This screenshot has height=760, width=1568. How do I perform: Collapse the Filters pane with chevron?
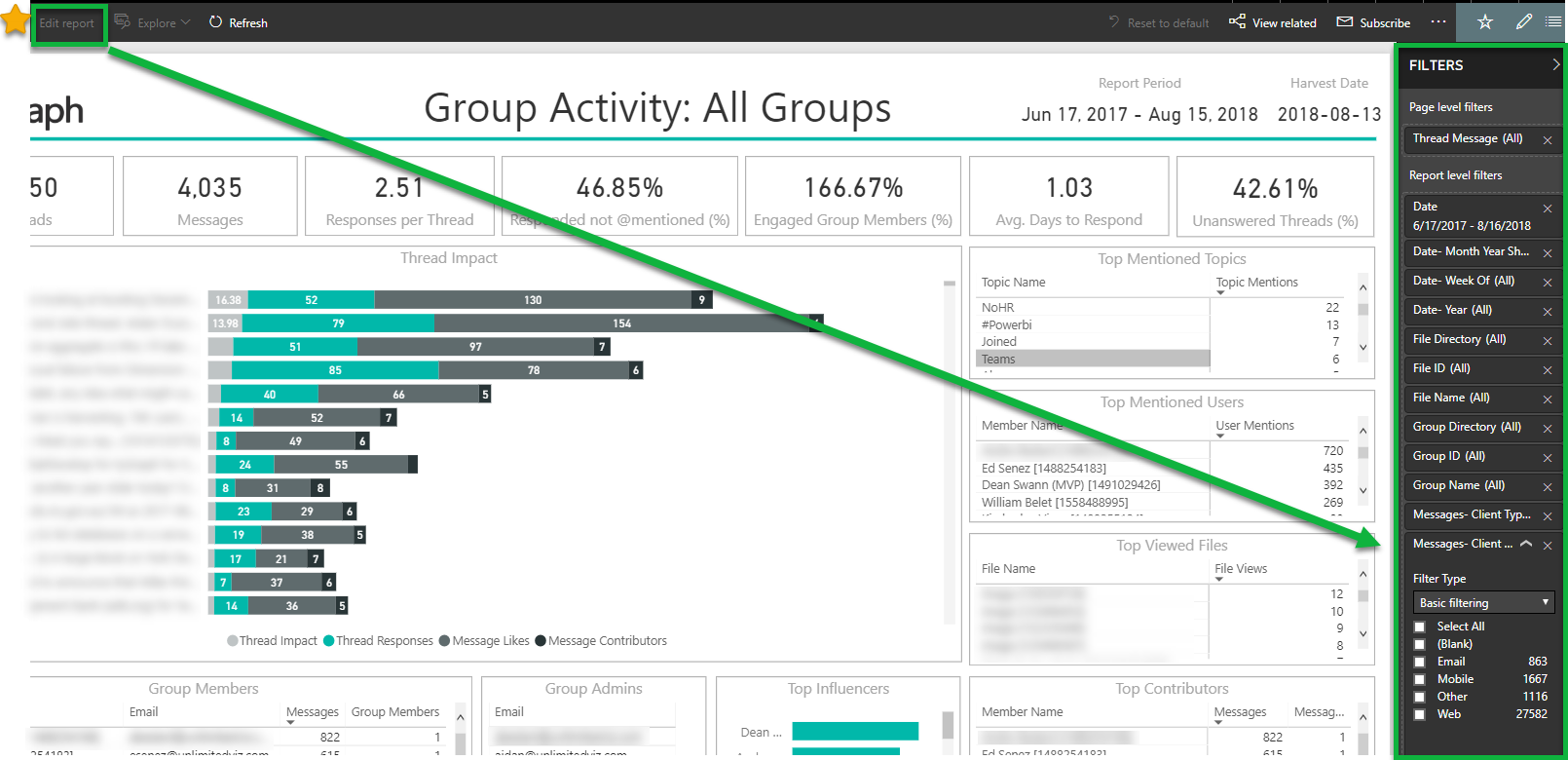[x=1555, y=65]
